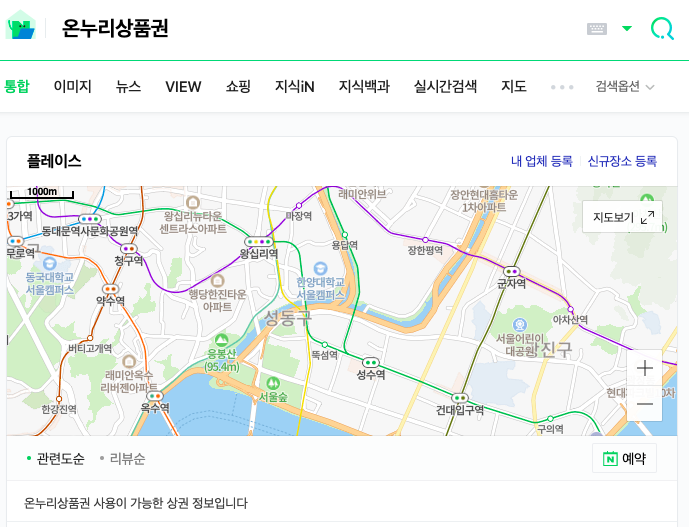Click the 용답역 station marker

click(345, 235)
